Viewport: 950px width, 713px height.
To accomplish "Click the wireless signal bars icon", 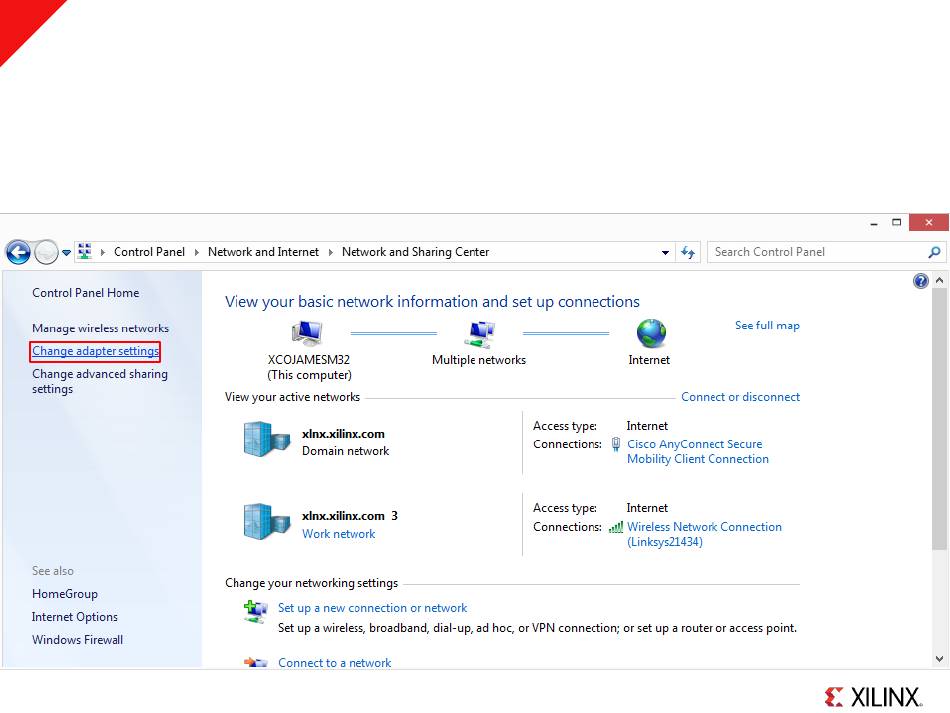I will [x=616, y=527].
